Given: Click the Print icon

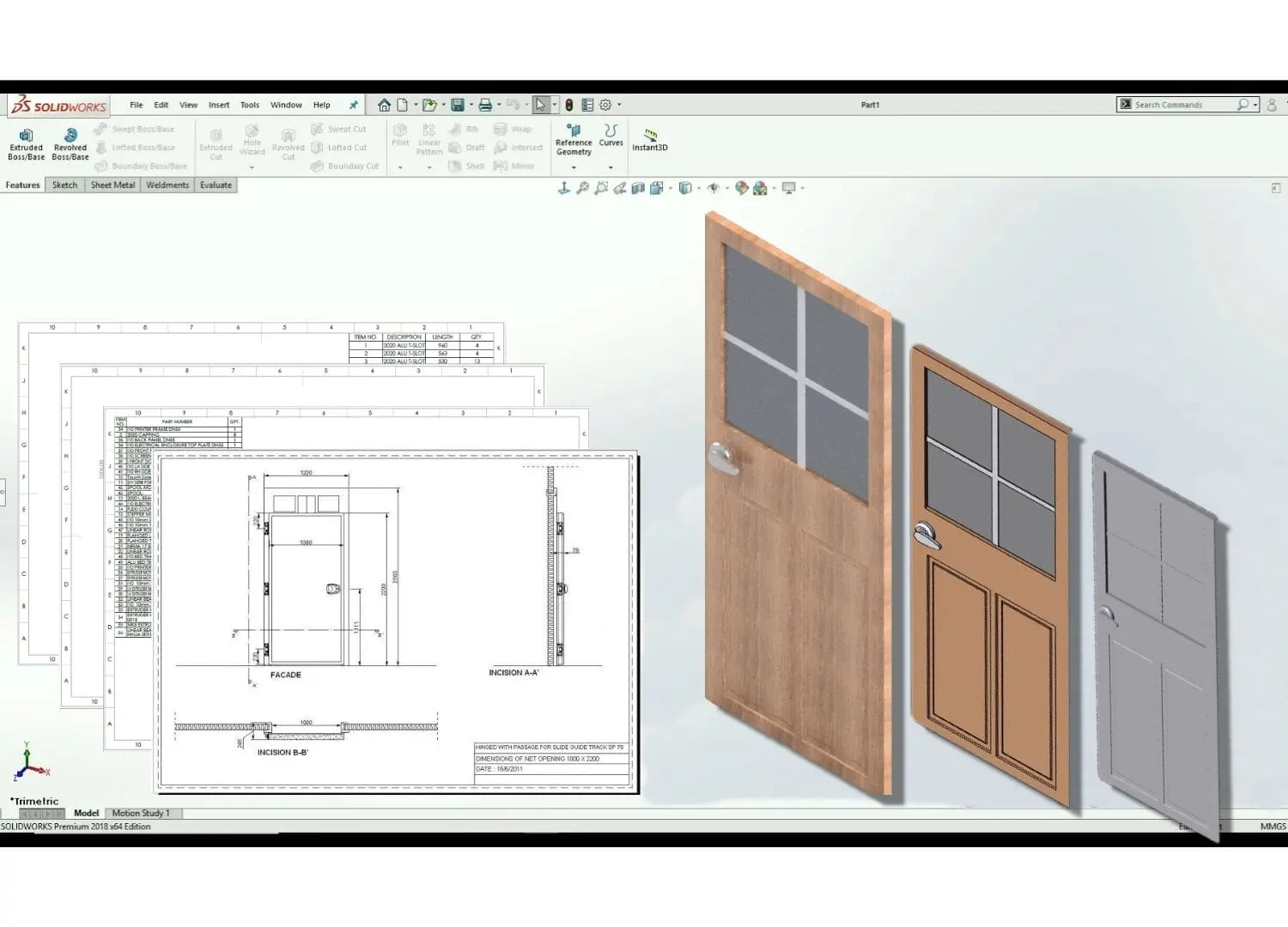Looking at the screenshot, I should pyautogui.click(x=484, y=105).
